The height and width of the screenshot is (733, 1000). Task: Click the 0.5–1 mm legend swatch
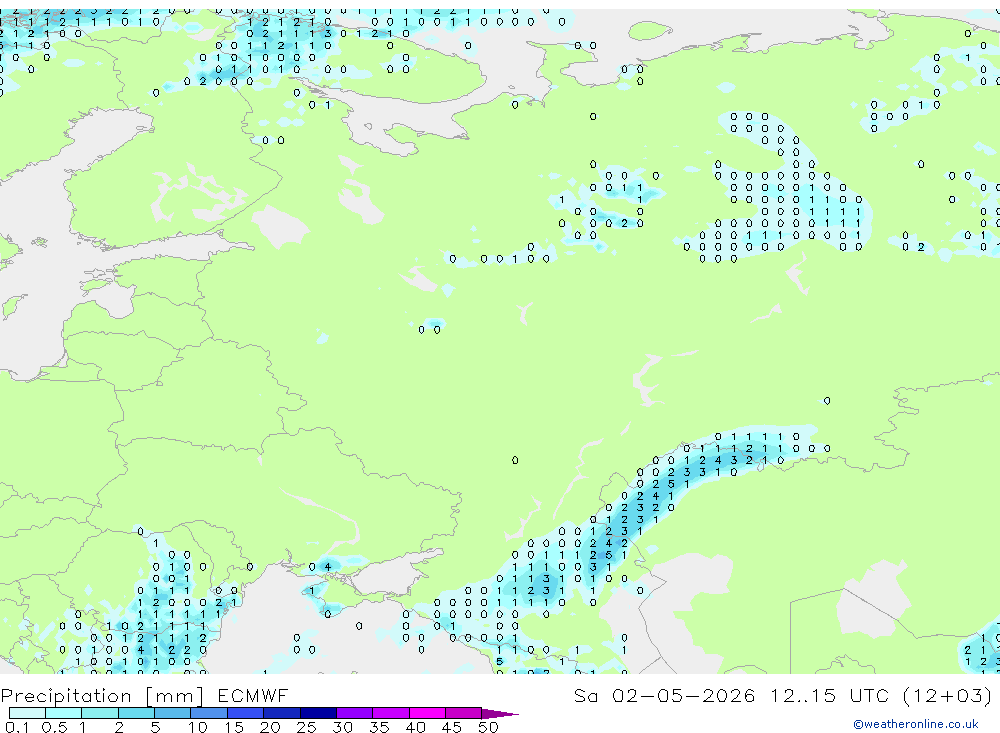coord(63,713)
